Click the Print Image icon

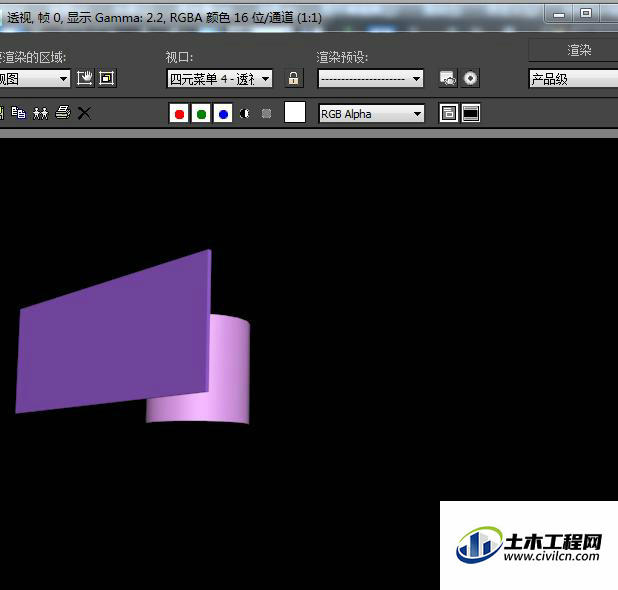(x=63, y=113)
